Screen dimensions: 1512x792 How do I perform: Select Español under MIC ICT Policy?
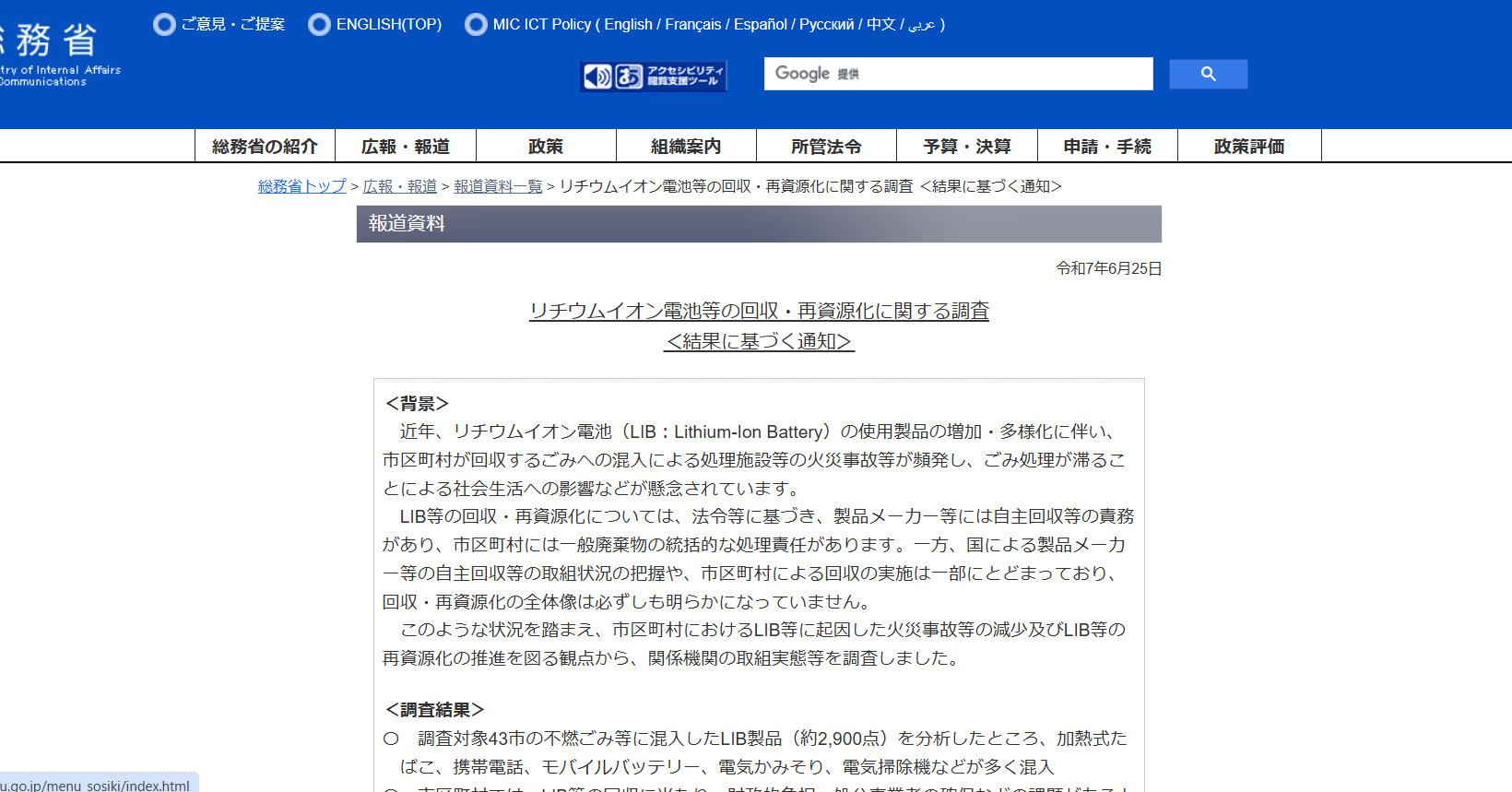click(x=761, y=24)
